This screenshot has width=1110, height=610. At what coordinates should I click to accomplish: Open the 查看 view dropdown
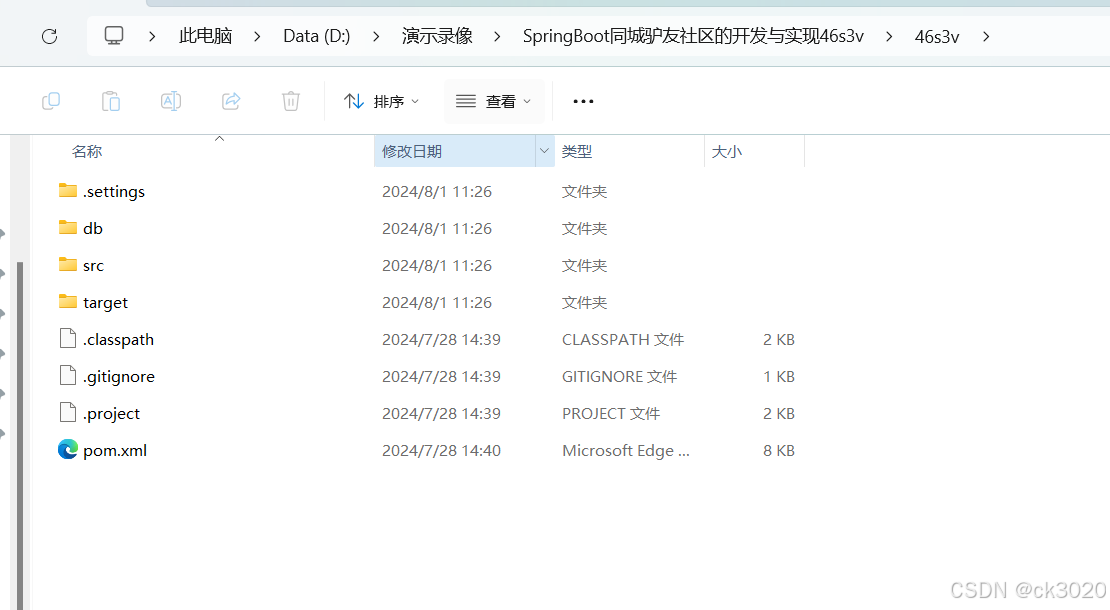(494, 101)
